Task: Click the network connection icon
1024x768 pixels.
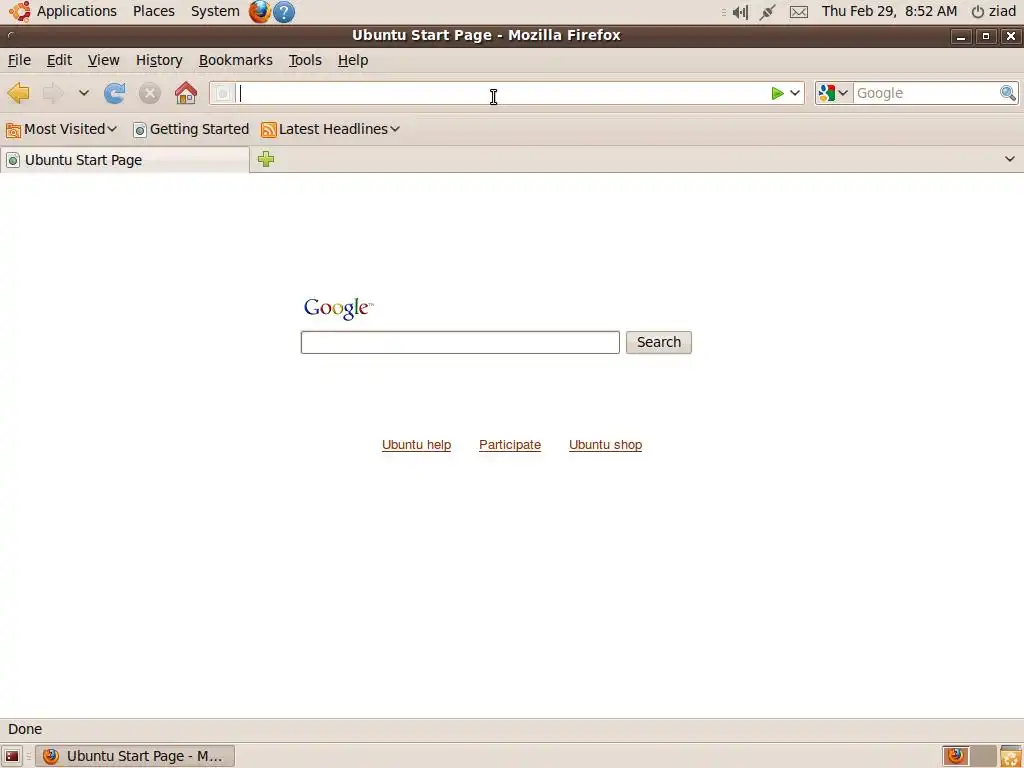Action: [x=767, y=12]
